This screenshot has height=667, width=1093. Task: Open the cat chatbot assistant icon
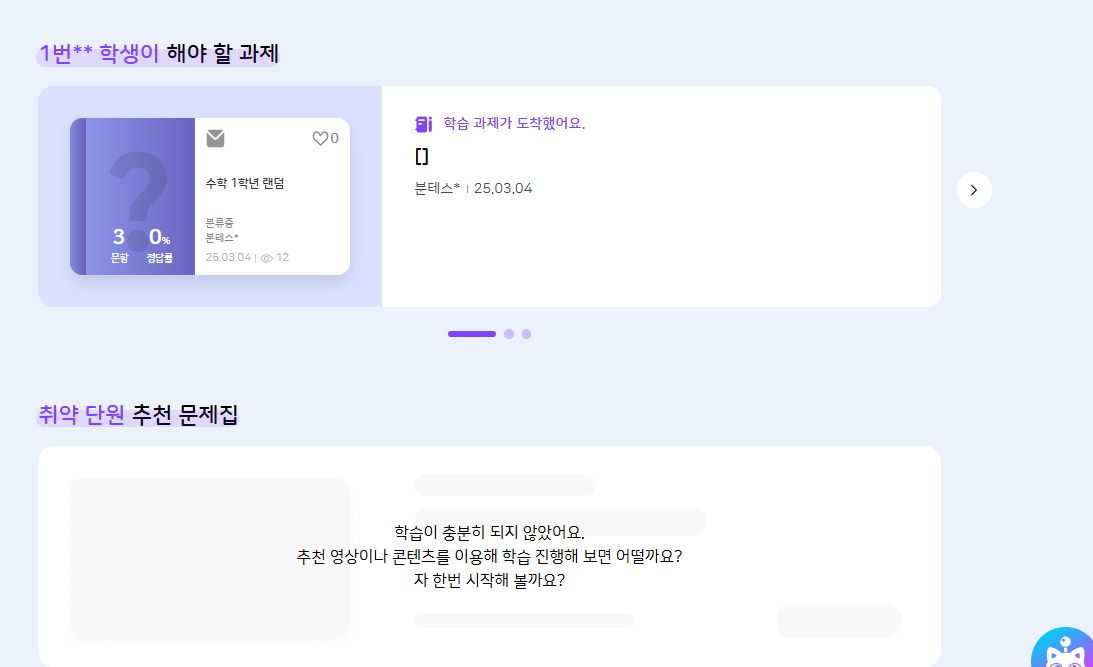point(1063,650)
